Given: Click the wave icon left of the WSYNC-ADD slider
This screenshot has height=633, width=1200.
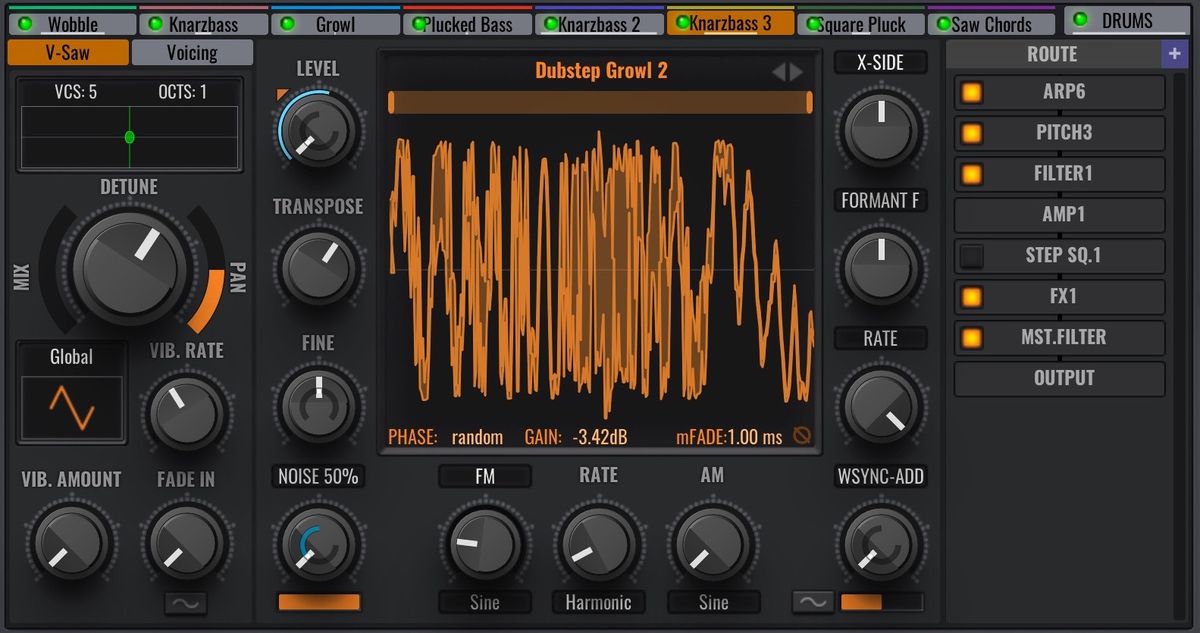Looking at the screenshot, I should (x=812, y=602).
